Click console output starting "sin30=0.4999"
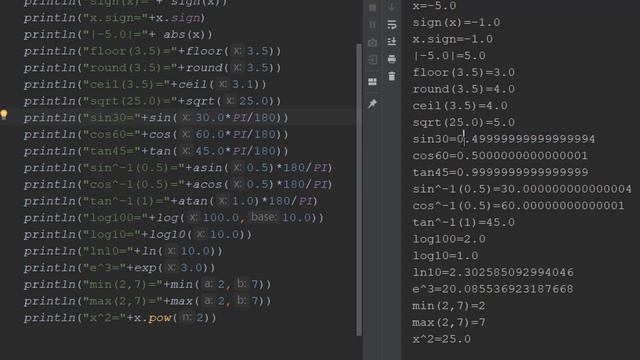Image resolution: width=640 pixels, height=360 pixels. 504,139
